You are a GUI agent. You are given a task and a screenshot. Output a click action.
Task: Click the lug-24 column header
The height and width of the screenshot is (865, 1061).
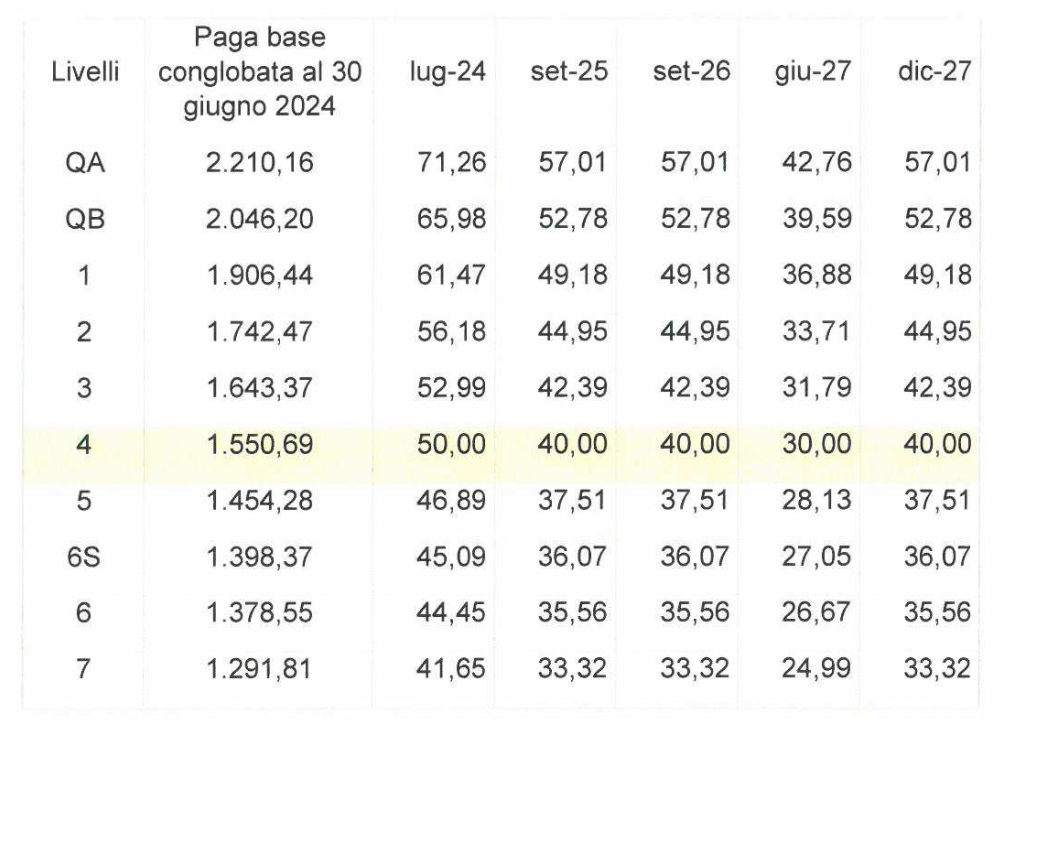pos(448,71)
